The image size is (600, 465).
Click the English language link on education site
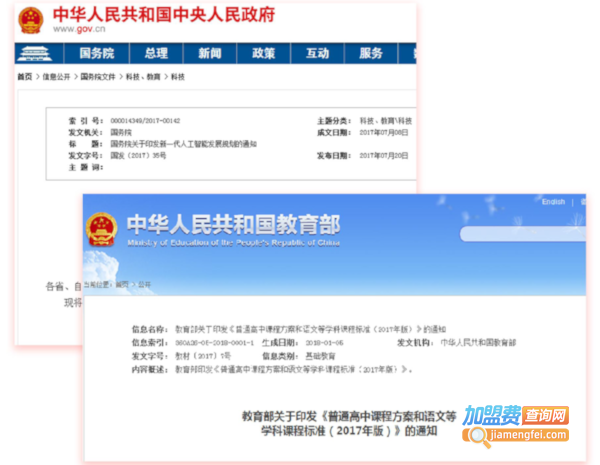click(x=553, y=202)
